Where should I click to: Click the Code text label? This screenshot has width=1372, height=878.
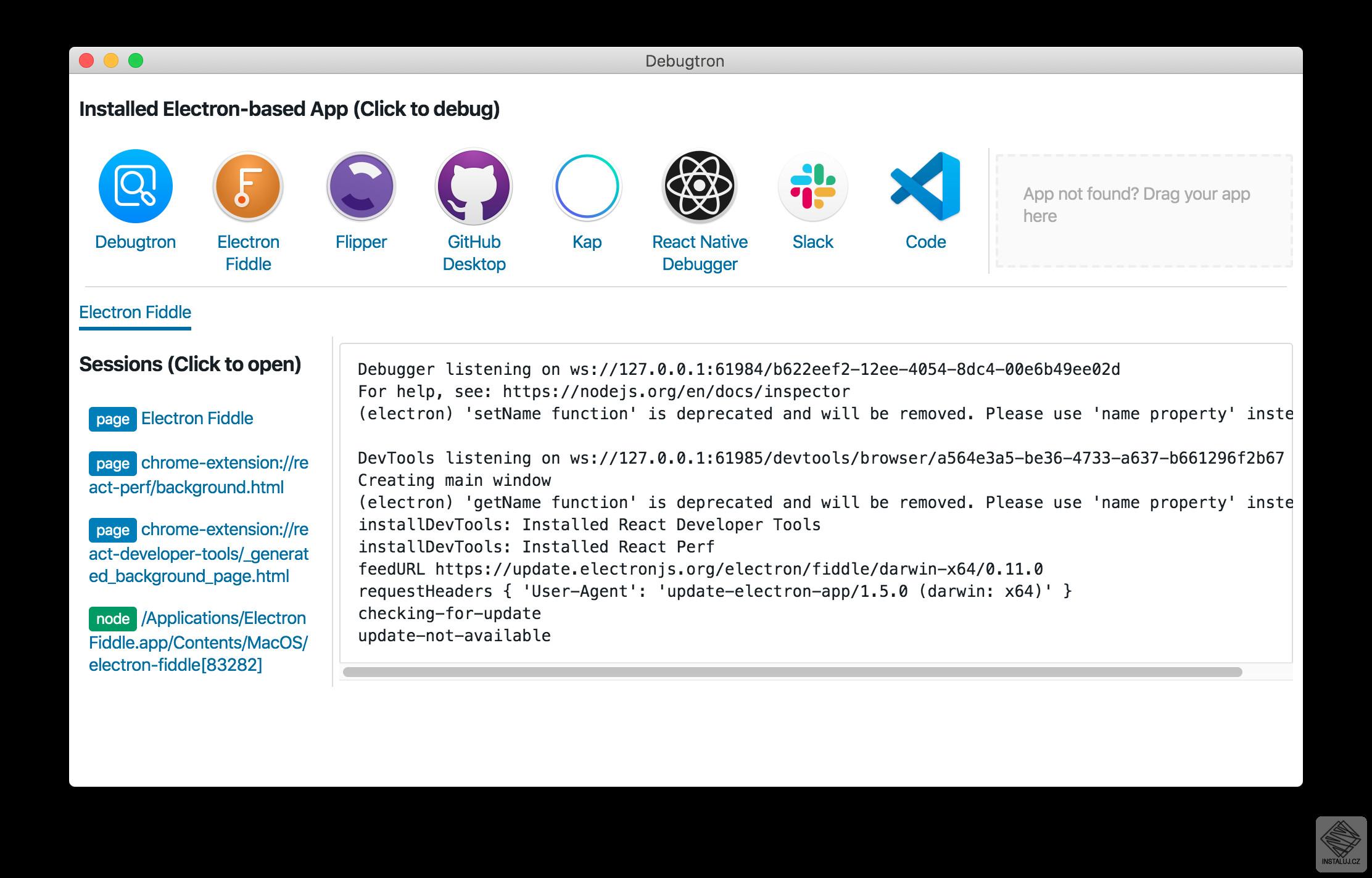coord(925,242)
